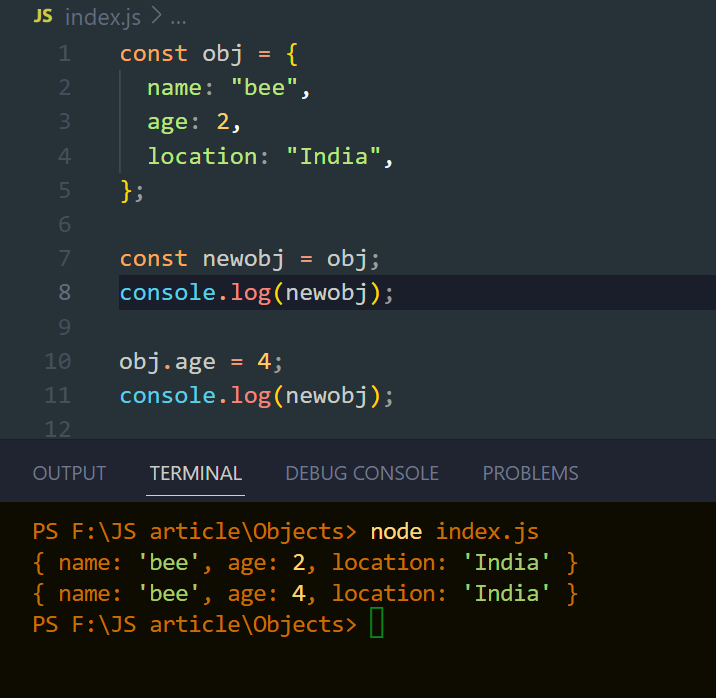The height and width of the screenshot is (698, 716).
Task: Click the "bee" string value in editor
Action: coord(264,87)
